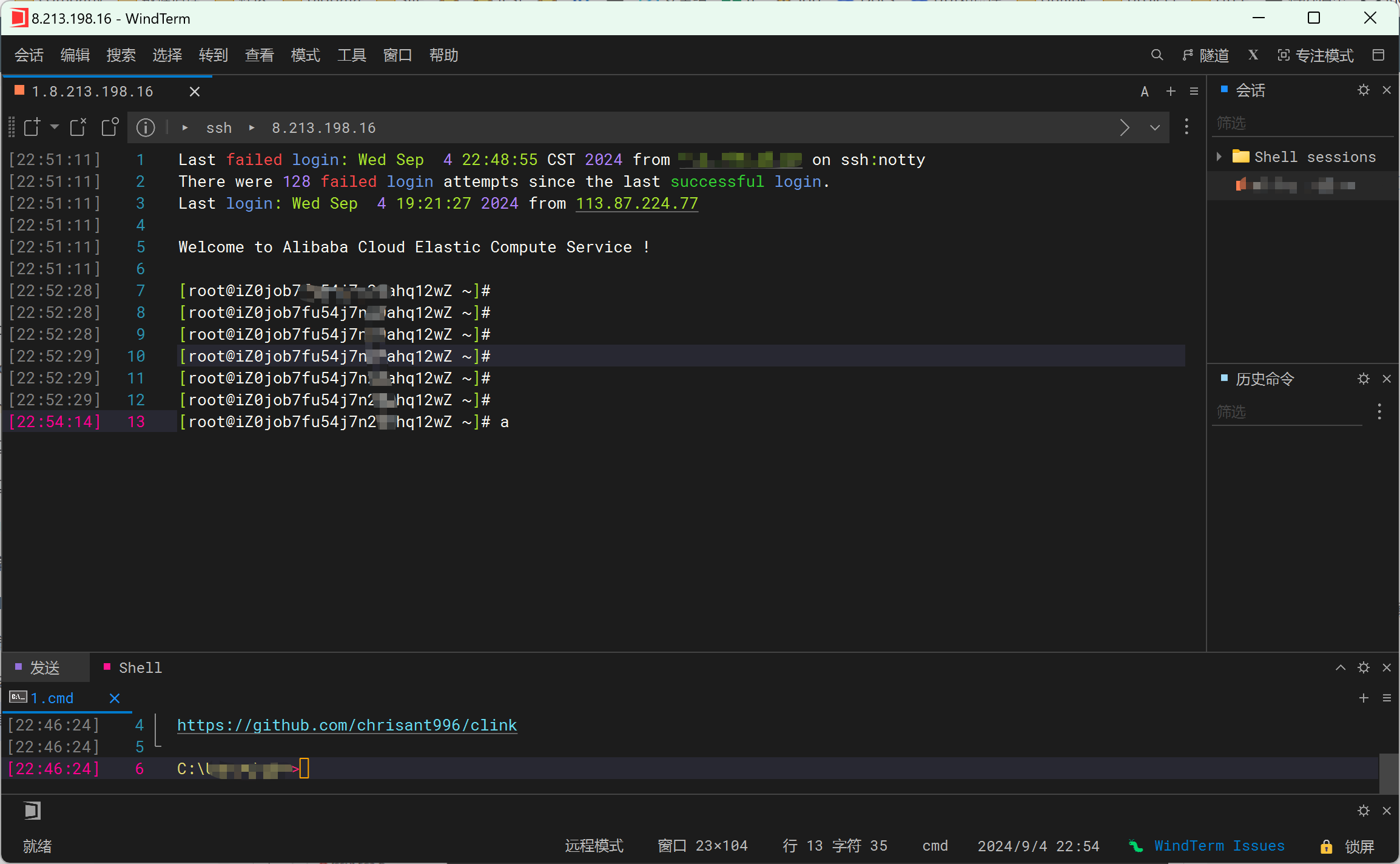Close the 会话 side panel
Viewport: 1400px width, 864px height.
pyautogui.click(x=1387, y=90)
